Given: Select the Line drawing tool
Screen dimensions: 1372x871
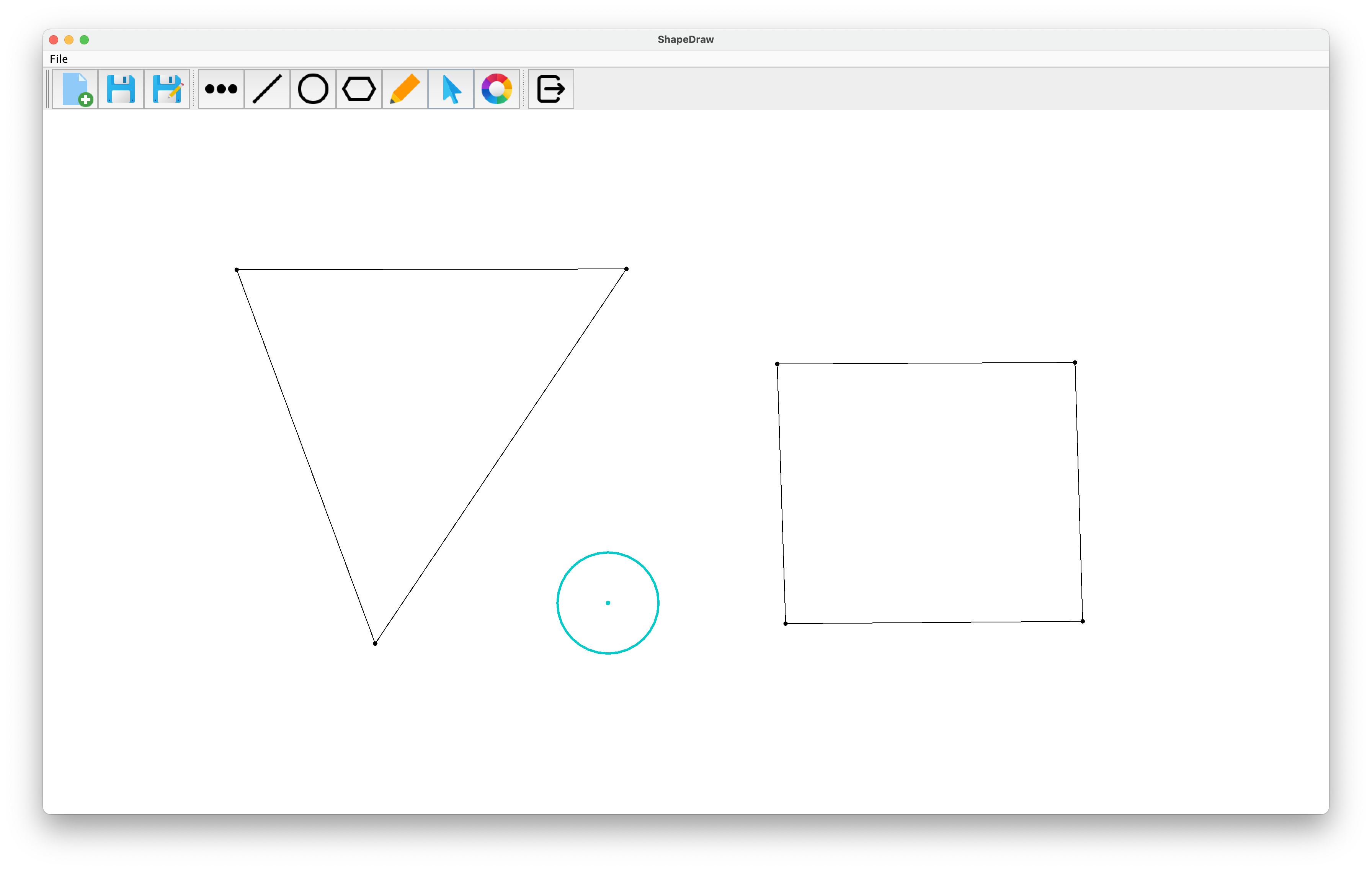Looking at the screenshot, I should (267, 89).
